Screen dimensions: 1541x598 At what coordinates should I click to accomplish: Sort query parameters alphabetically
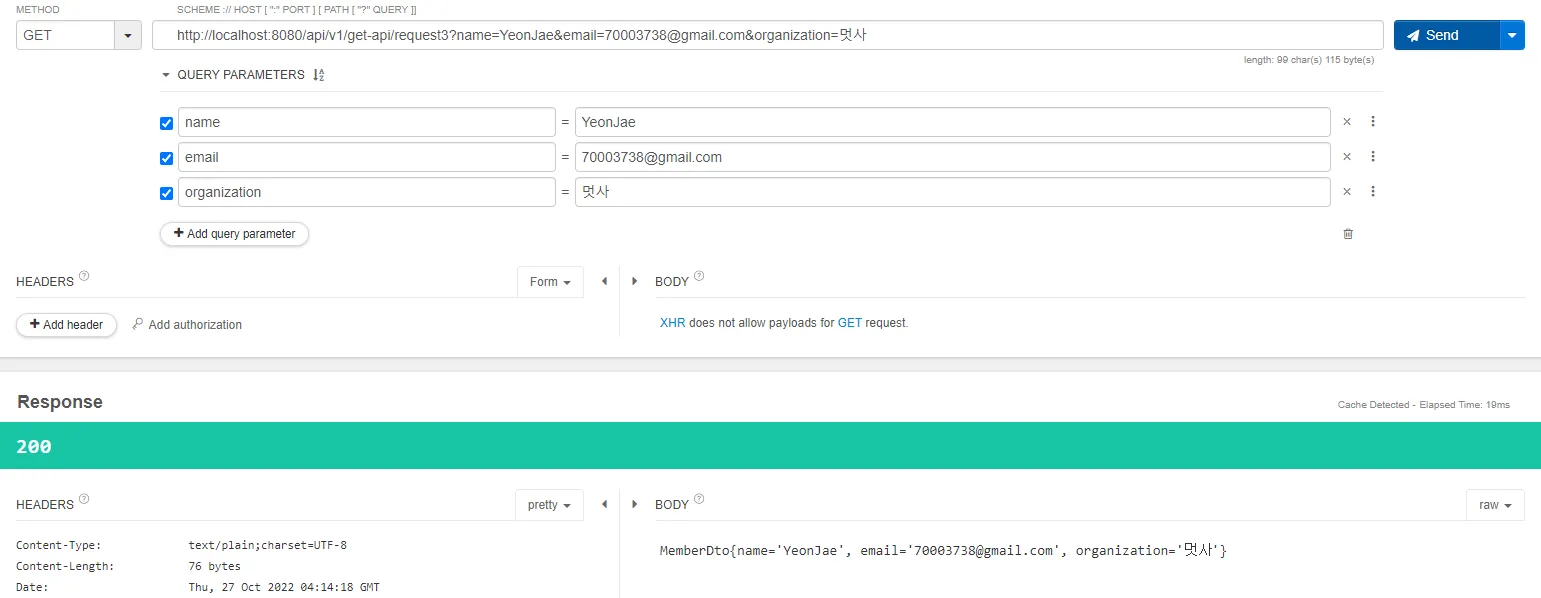pos(319,75)
